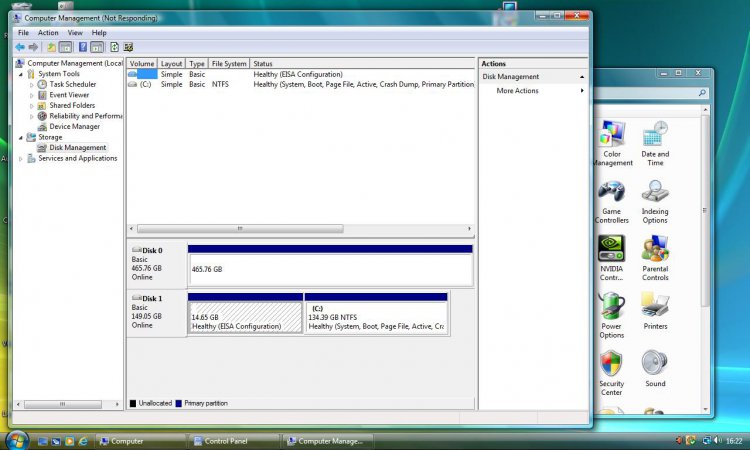Open Security Center in Control Panel

pos(612,373)
